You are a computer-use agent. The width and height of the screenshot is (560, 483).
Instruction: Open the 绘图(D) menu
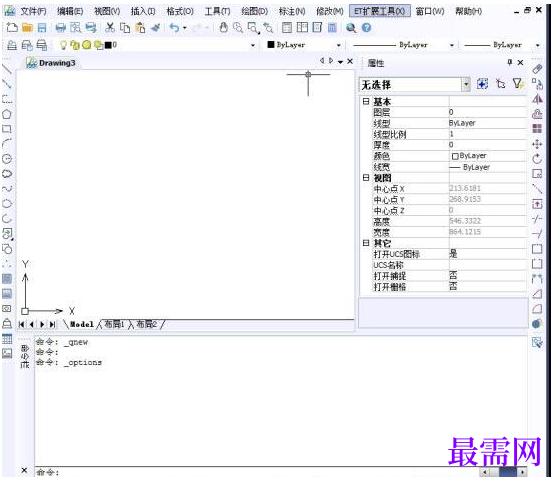[254, 11]
